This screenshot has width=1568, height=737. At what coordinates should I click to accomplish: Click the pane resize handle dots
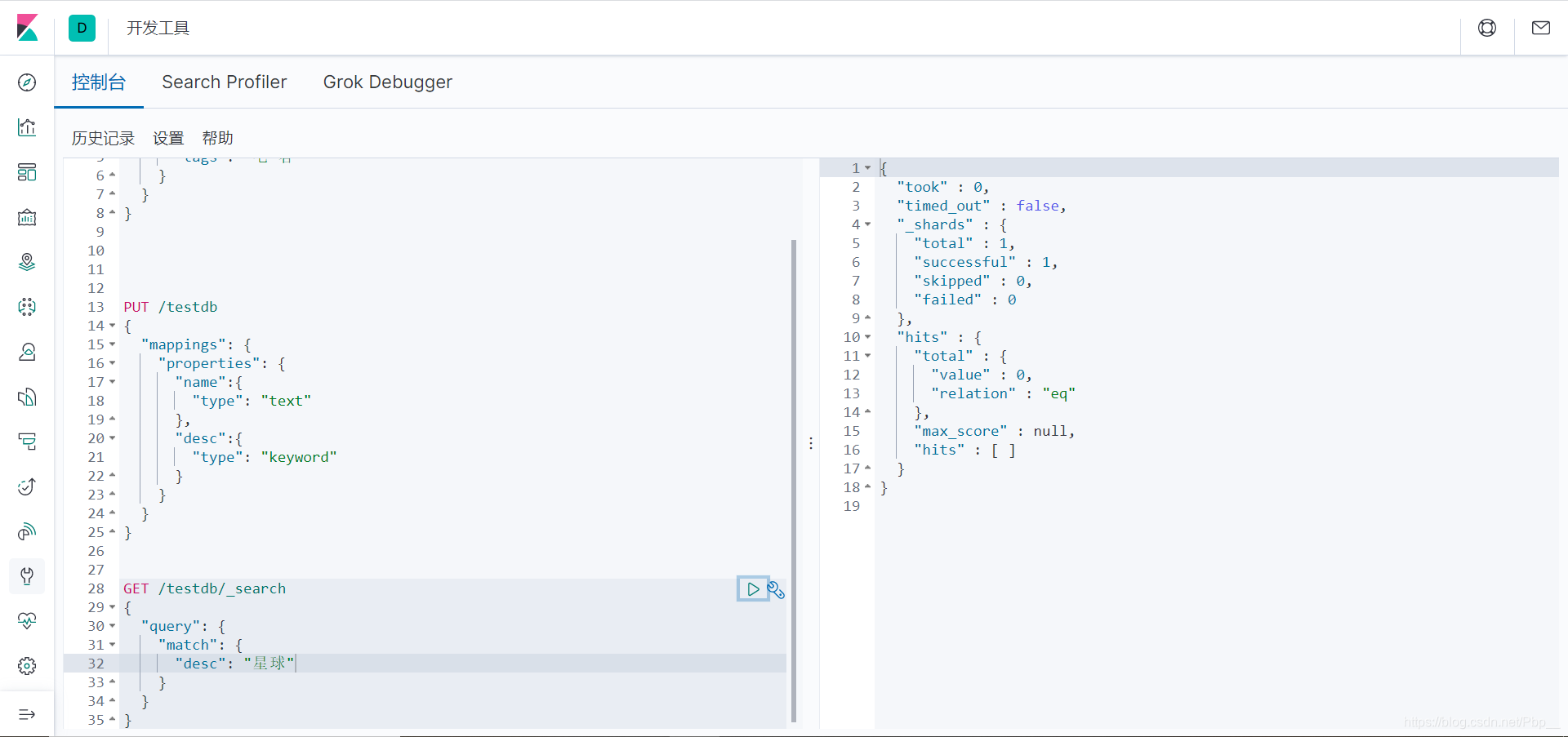(x=811, y=443)
